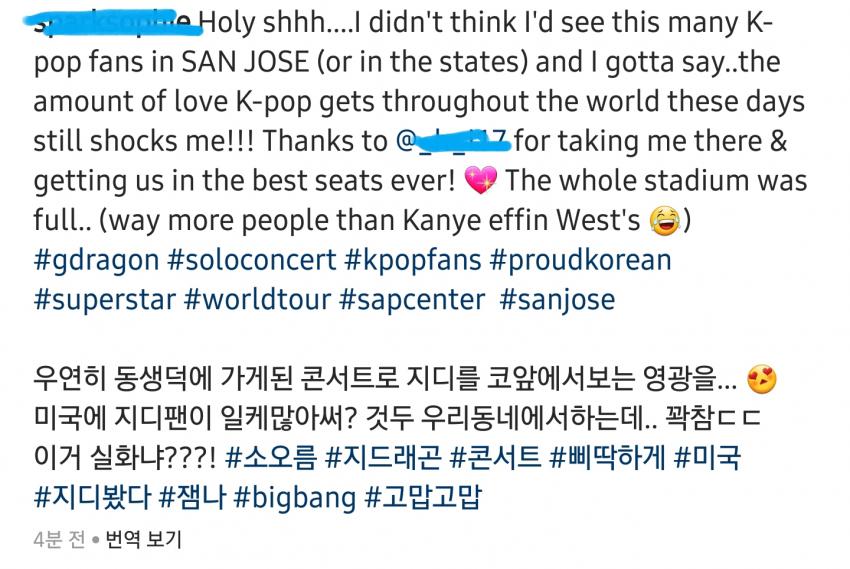
Task: Open the #소오름 hashtag
Action: pos(271,457)
